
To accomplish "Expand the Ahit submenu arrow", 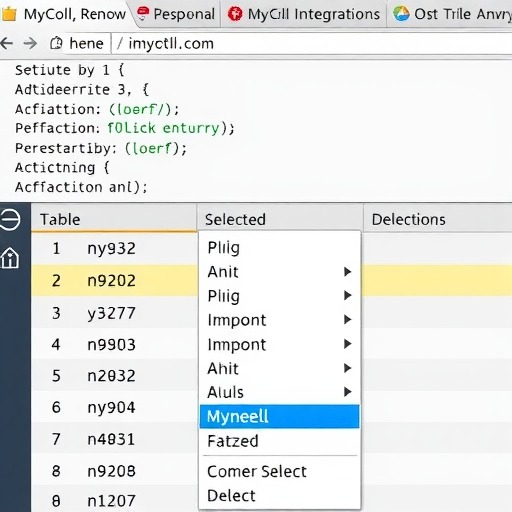I will [x=347, y=368].
